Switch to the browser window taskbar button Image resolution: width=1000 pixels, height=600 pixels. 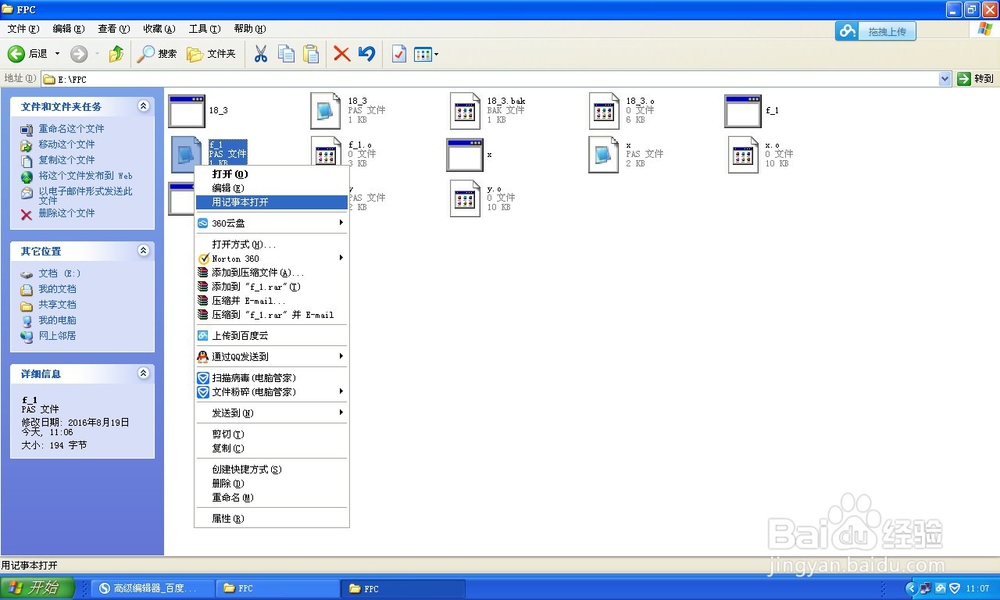click(153, 589)
